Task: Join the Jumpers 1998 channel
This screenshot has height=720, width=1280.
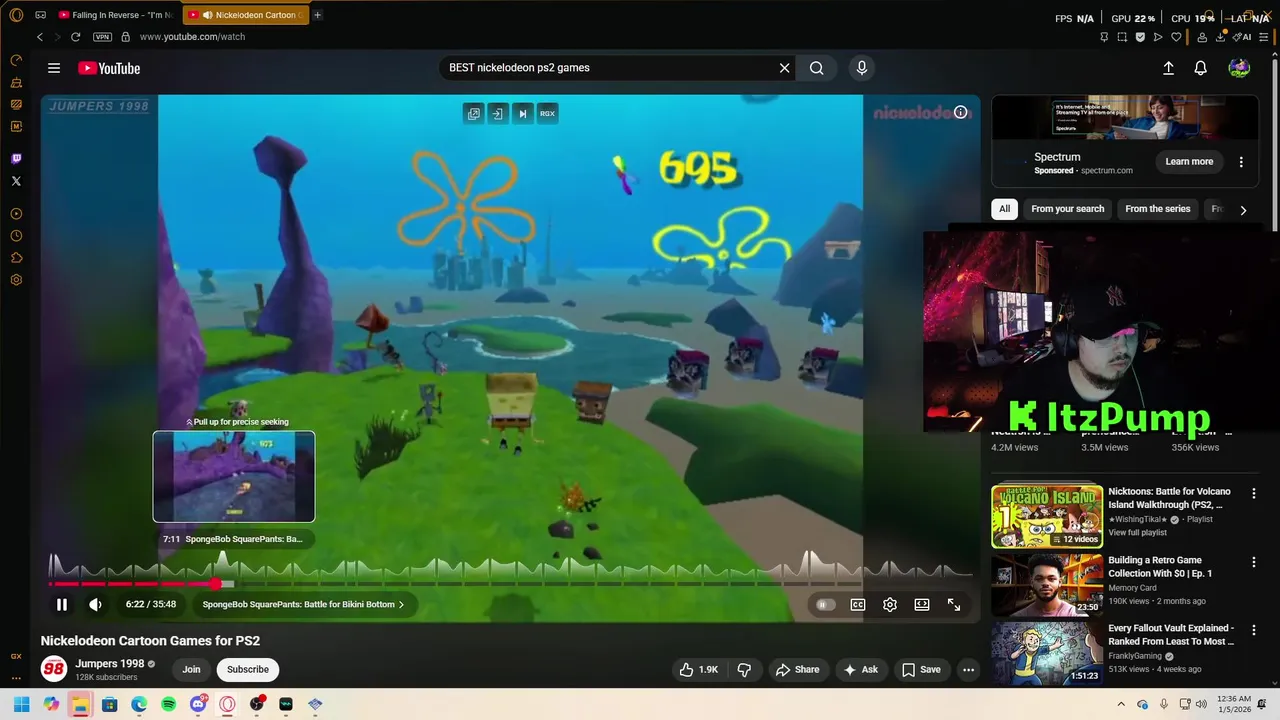Action: tap(191, 669)
